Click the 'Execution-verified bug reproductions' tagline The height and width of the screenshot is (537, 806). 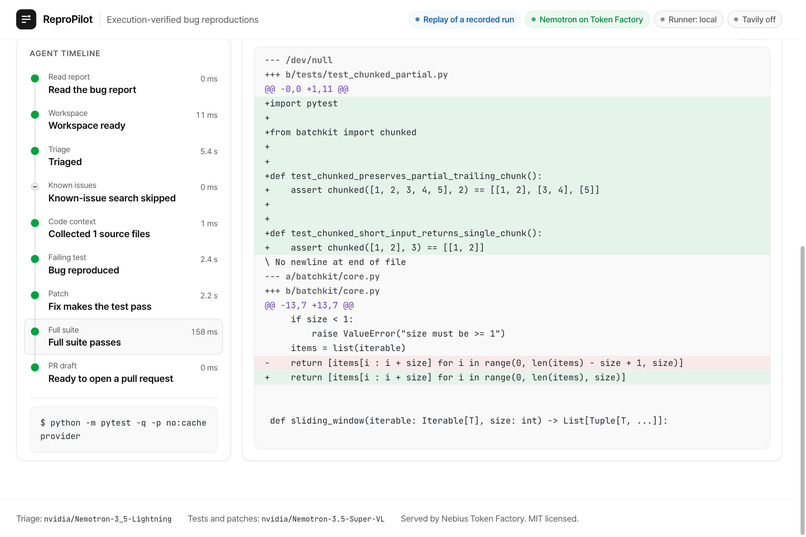coord(182,20)
